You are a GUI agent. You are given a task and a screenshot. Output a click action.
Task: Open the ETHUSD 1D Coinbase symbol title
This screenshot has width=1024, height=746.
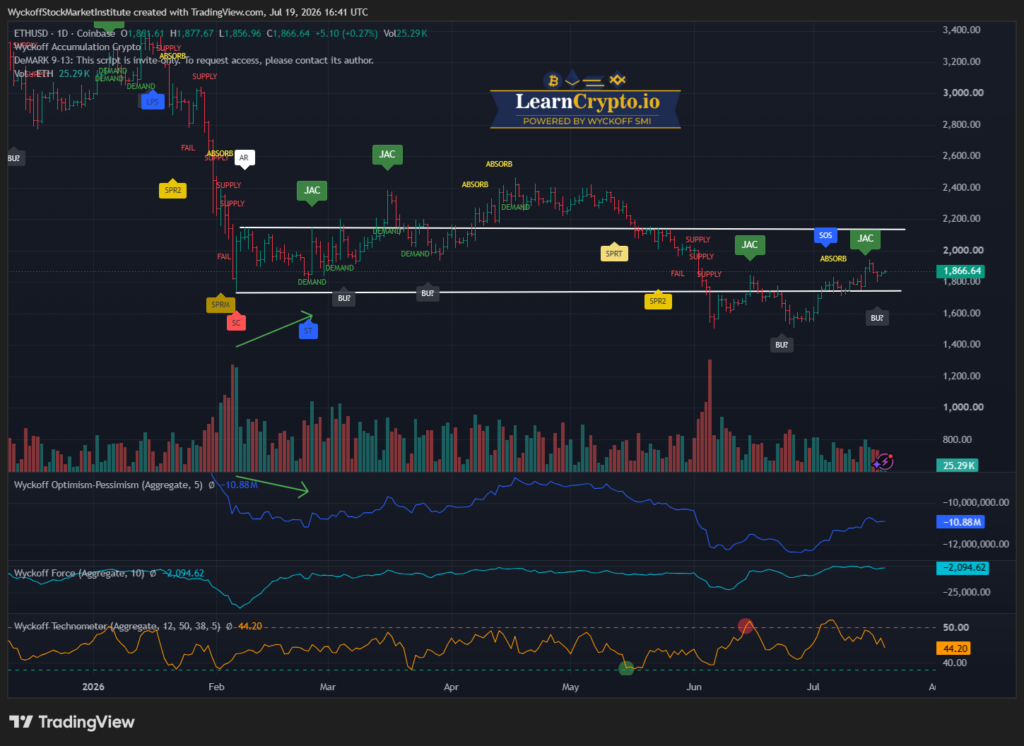tap(64, 33)
